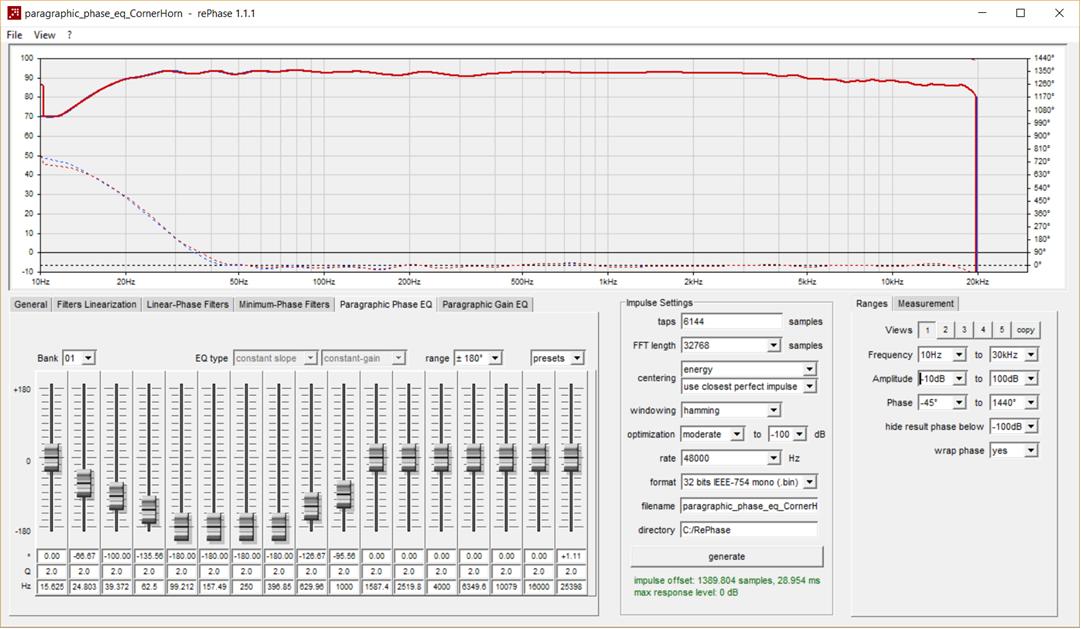1081x629 pixels.
Task: Click the 1000 Hz phase slider handle
Action: pos(344,495)
